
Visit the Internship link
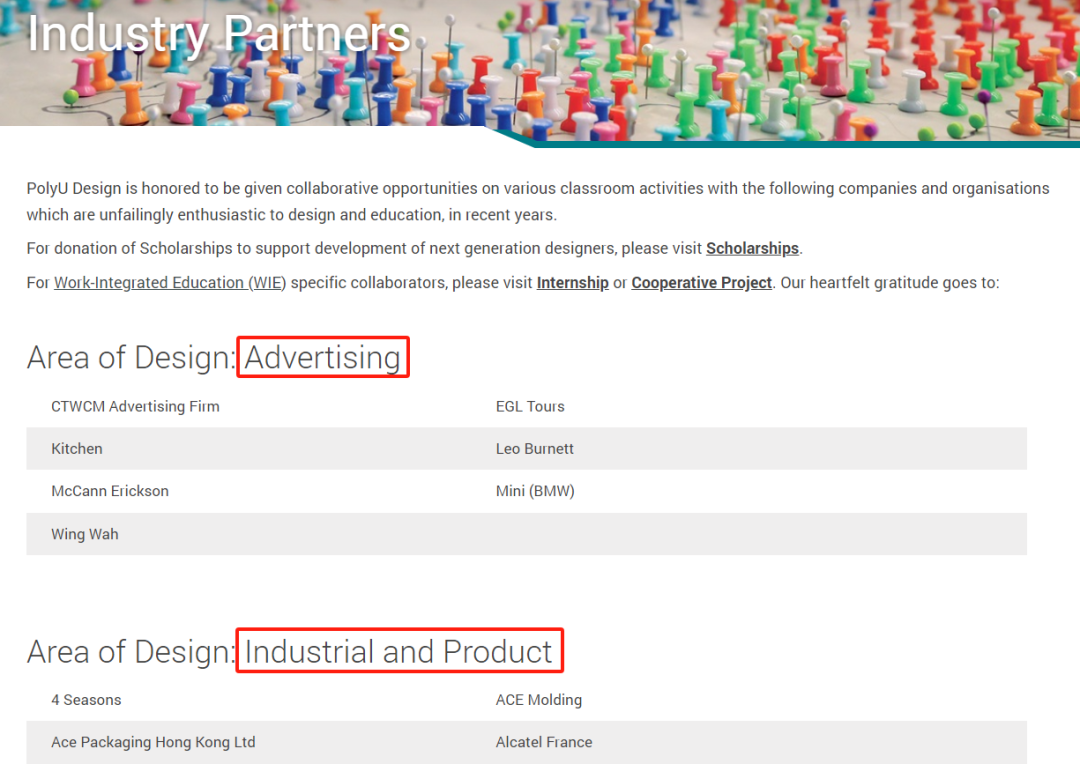click(572, 282)
